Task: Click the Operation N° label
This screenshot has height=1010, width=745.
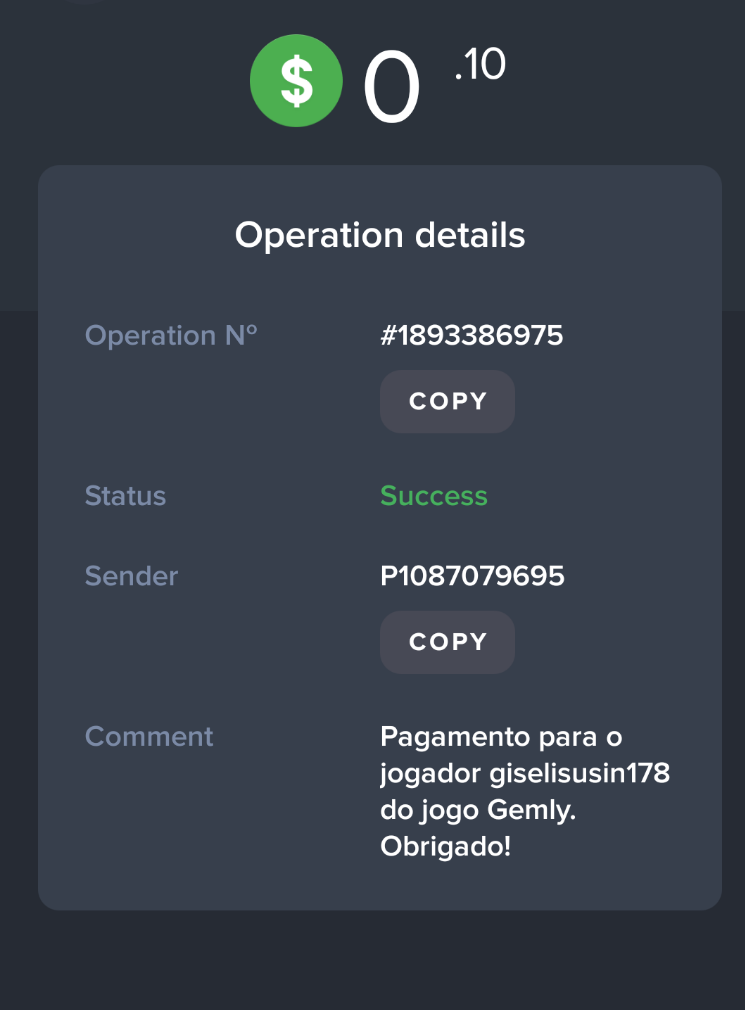Action: click(x=171, y=336)
